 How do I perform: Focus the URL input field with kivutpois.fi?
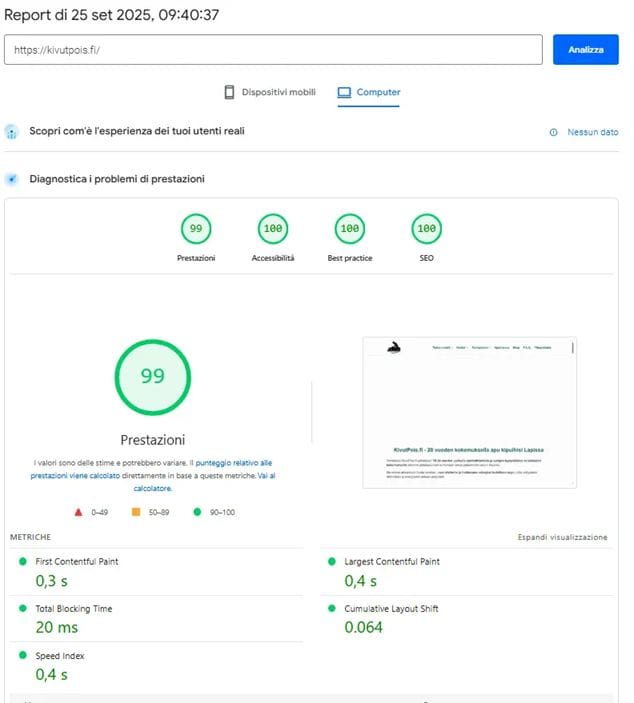click(x=274, y=50)
